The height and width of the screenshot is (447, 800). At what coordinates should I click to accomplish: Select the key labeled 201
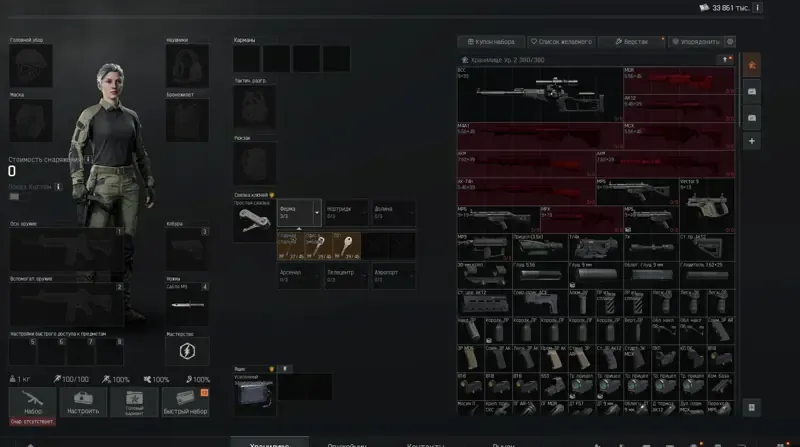tap(346, 246)
